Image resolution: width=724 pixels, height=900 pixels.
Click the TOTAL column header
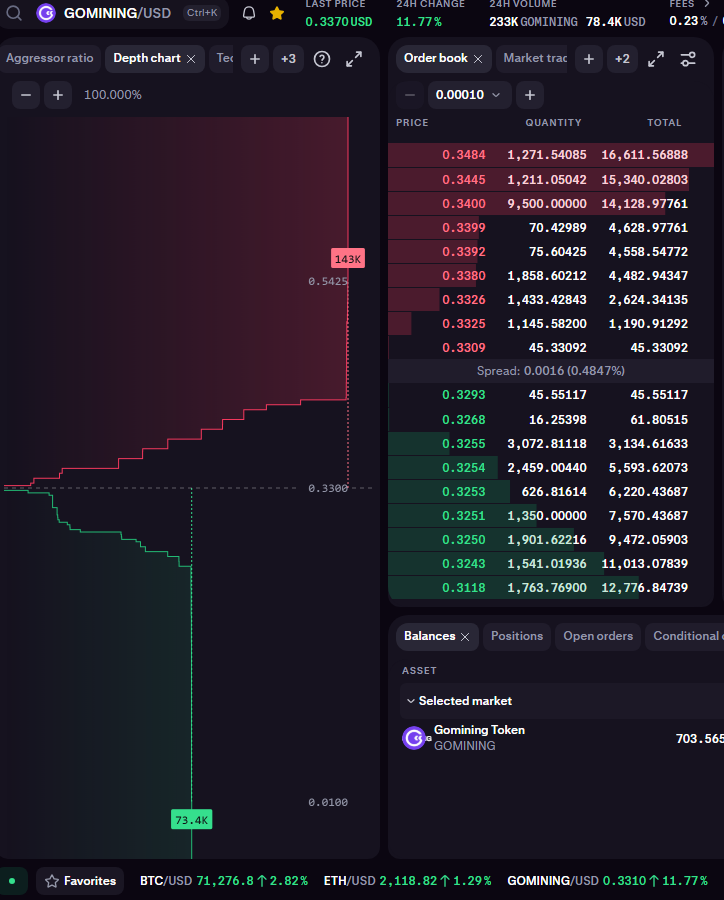point(664,123)
